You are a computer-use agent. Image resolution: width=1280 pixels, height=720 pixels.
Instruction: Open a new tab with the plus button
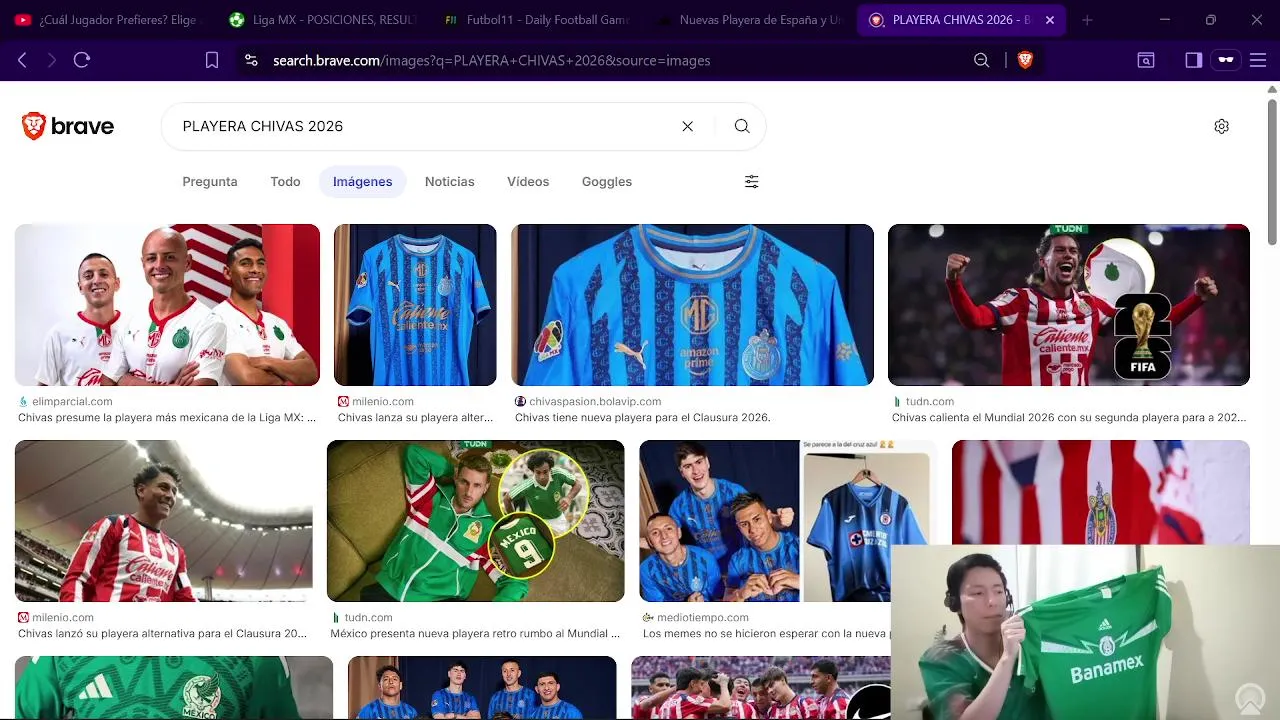click(x=1087, y=20)
